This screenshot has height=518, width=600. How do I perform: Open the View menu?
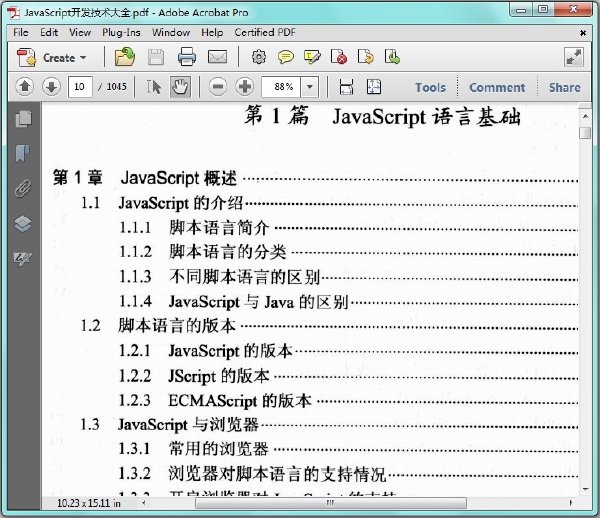[x=80, y=33]
